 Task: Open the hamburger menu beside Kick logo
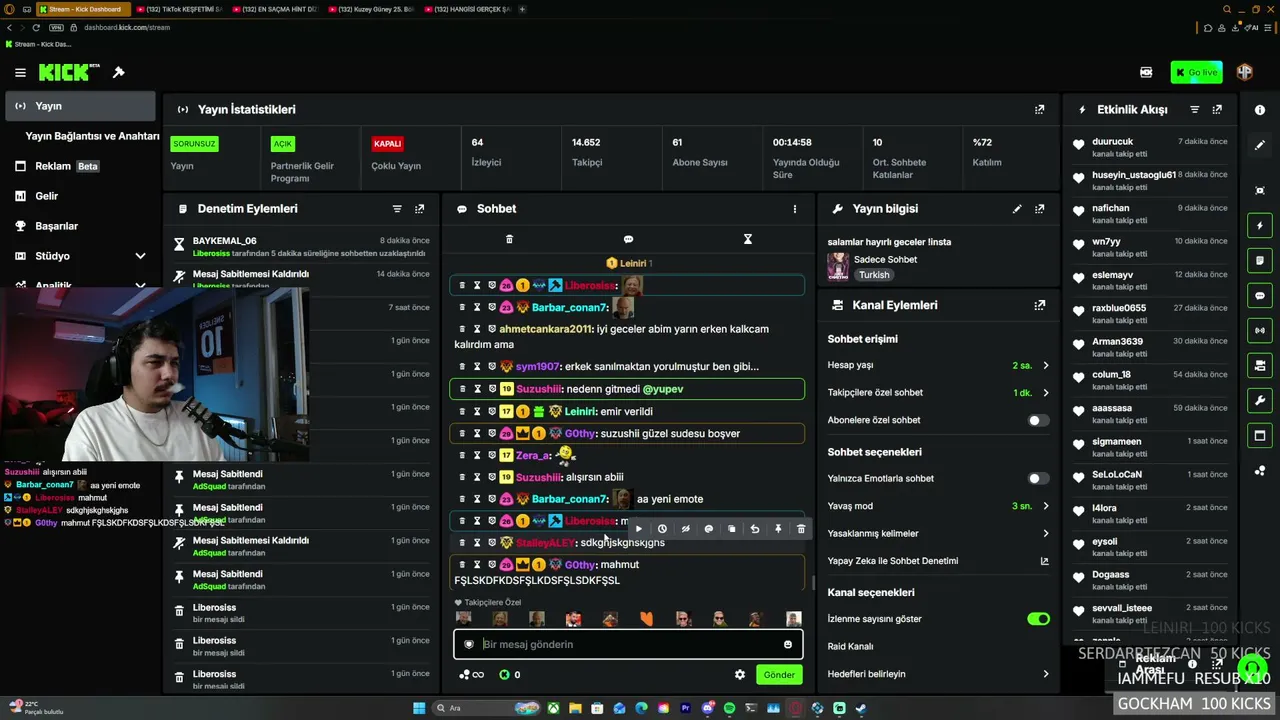[x=20, y=73]
